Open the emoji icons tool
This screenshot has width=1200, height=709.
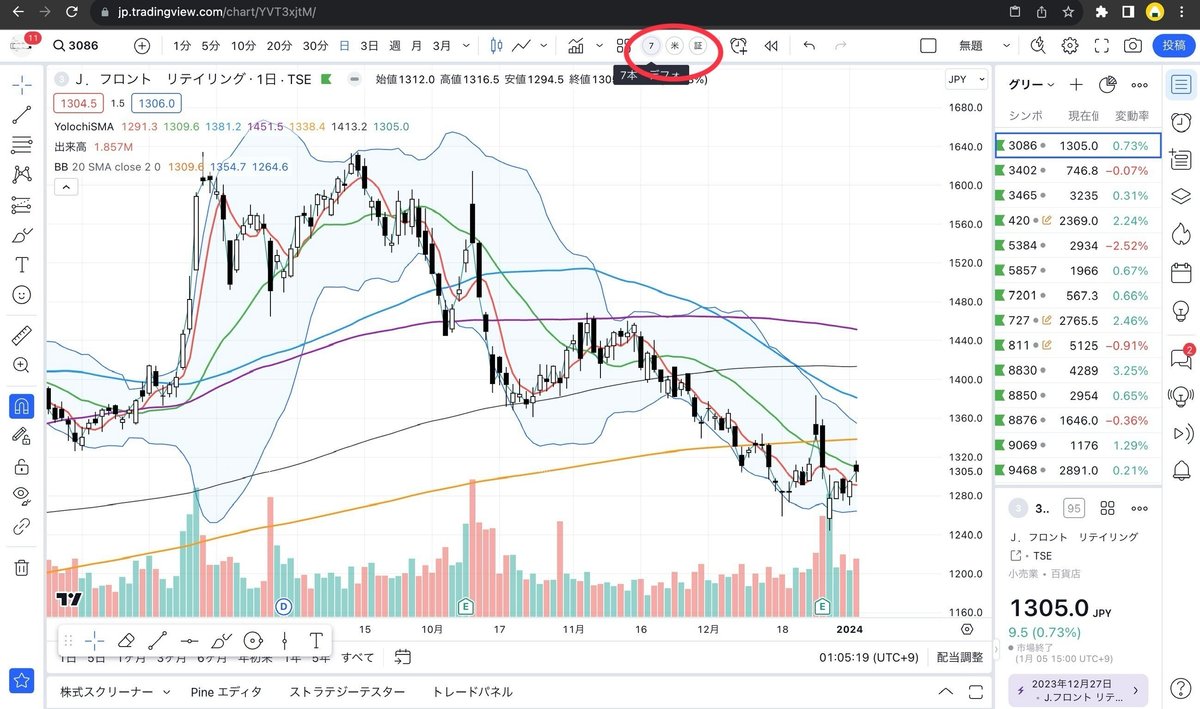pos(21,295)
